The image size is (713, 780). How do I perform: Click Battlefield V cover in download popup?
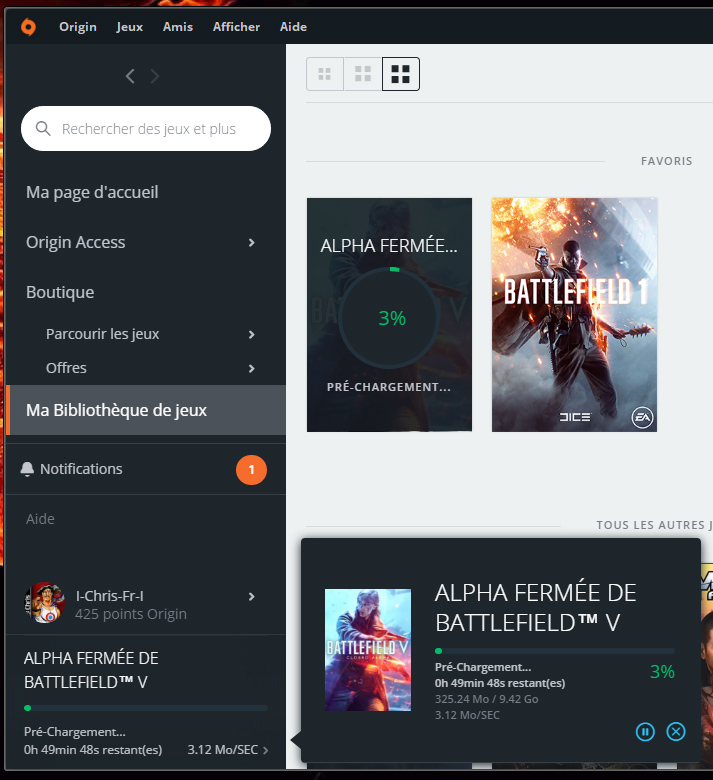tap(368, 650)
